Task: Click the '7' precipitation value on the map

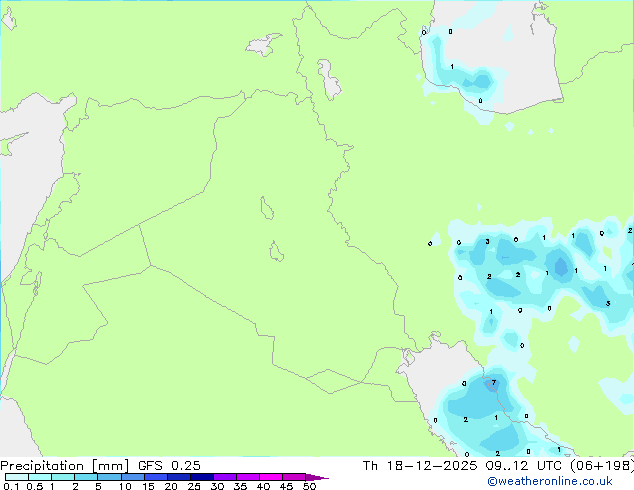Action: 493,382
